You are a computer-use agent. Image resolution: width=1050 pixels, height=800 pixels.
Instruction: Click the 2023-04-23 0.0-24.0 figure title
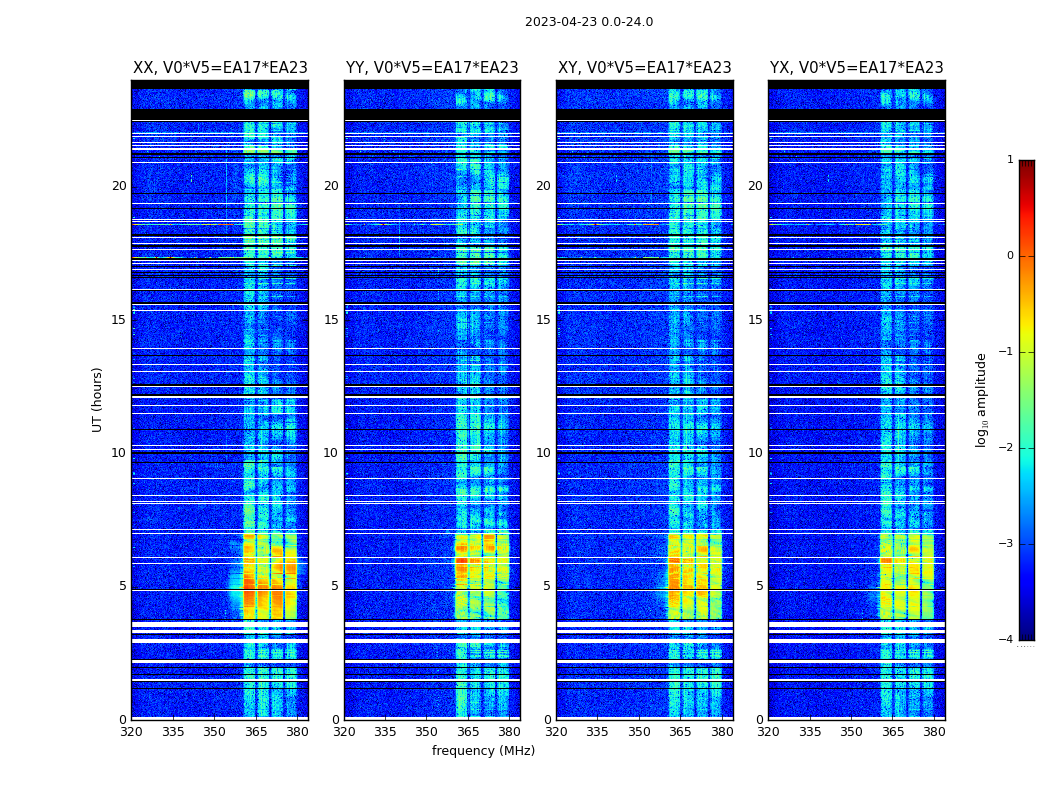589,21
